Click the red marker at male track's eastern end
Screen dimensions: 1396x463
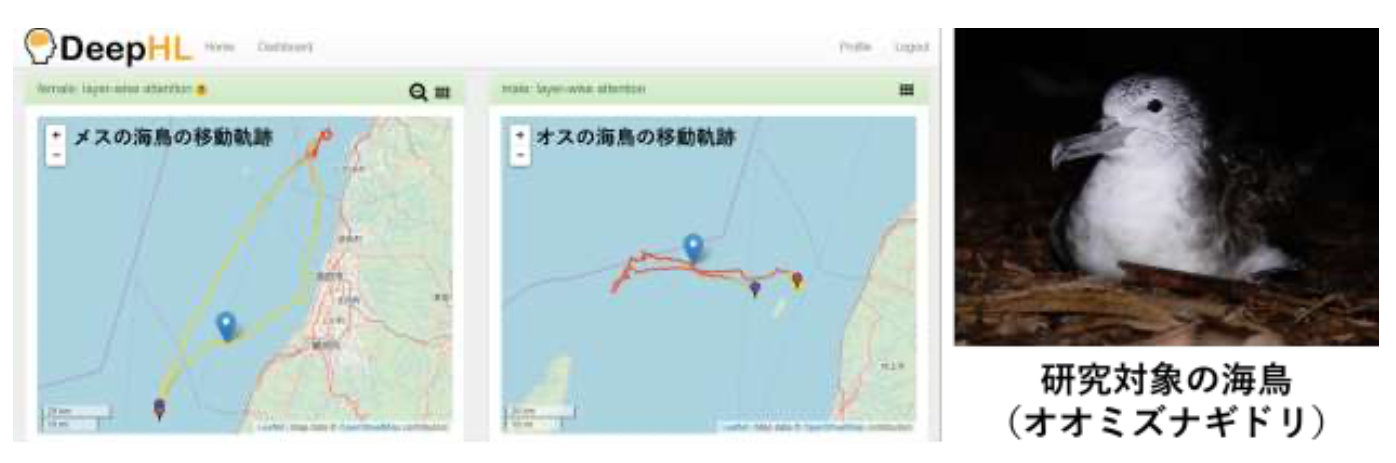coord(797,281)
